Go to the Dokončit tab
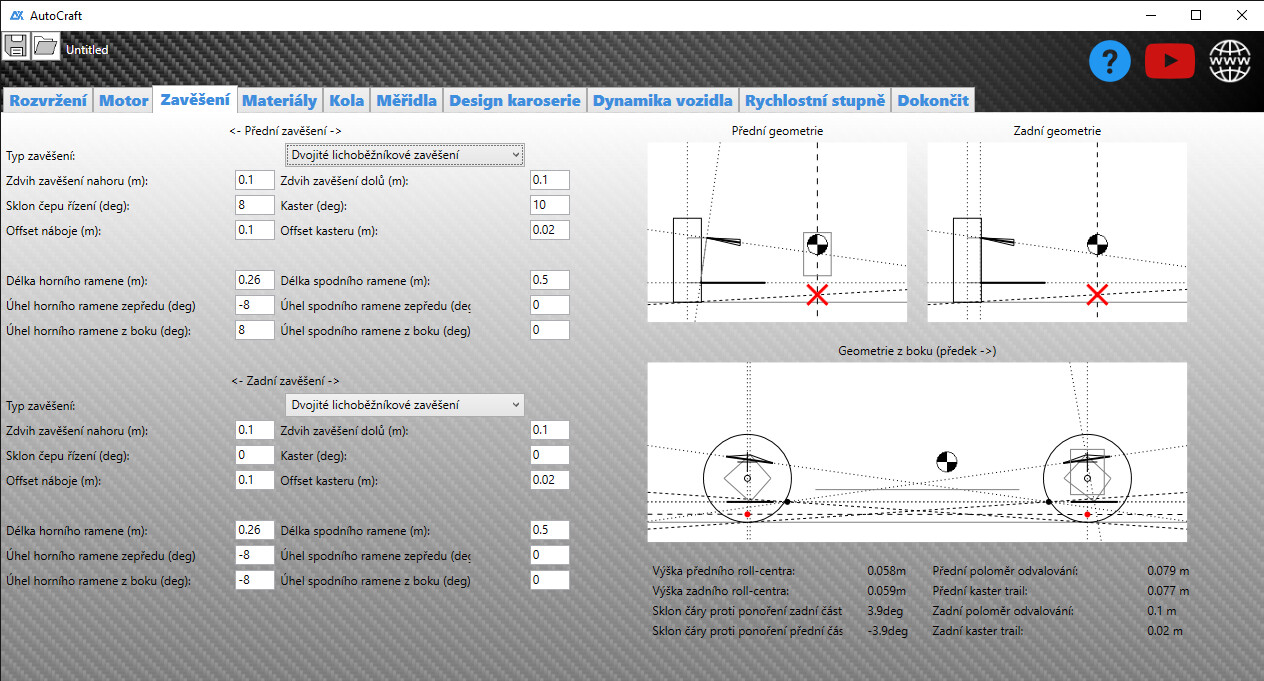This screenshot has height=681, width=1264. pyautogui.click(x=932, y=100)
